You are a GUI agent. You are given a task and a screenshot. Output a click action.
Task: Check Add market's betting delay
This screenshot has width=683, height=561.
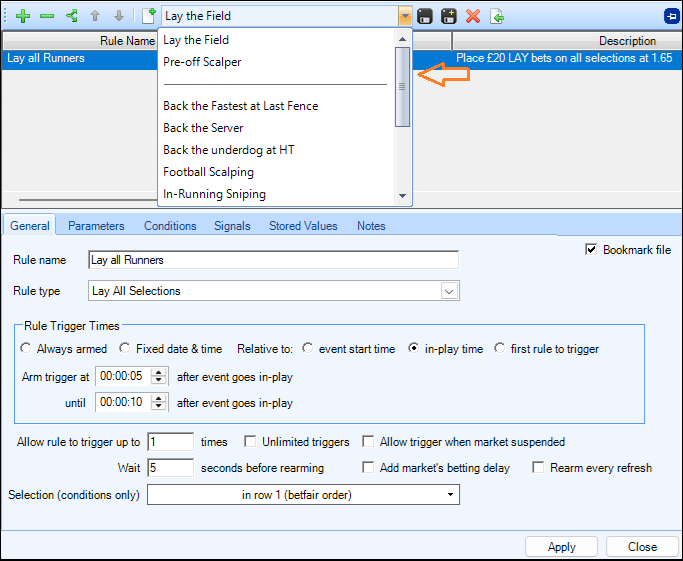click(369, 468)
